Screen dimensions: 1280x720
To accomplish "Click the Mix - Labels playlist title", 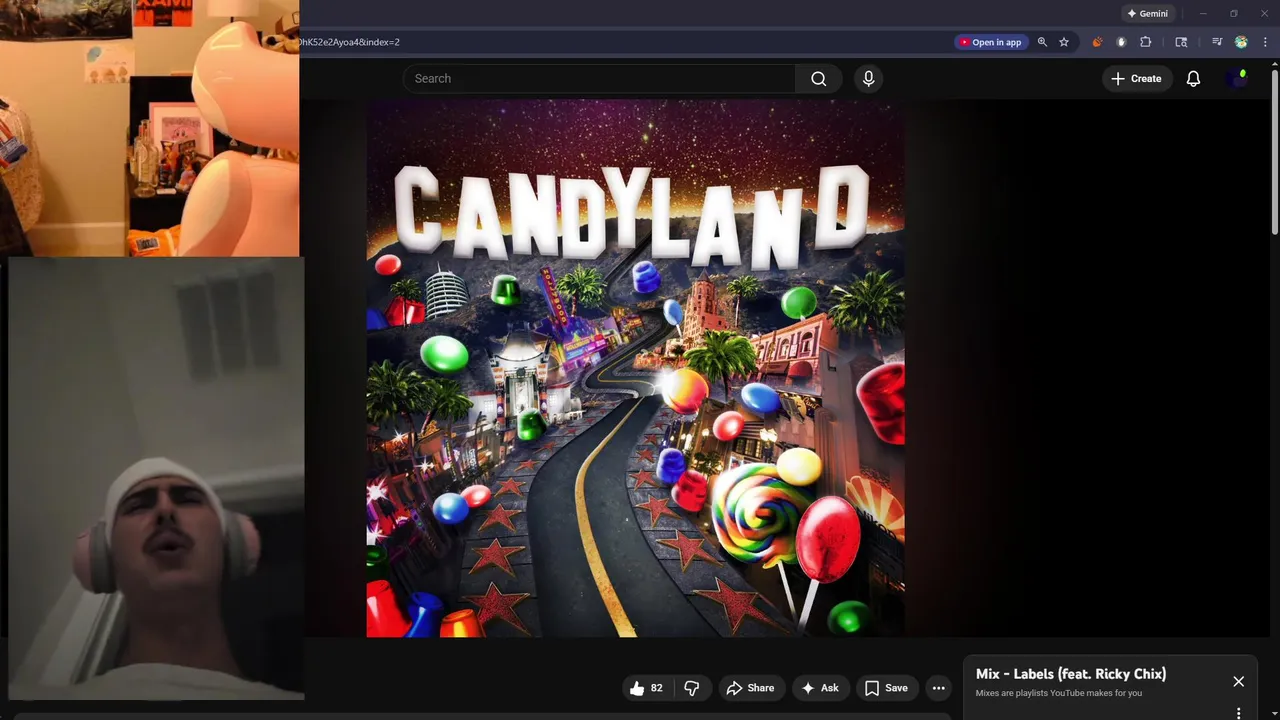I will tap(1071, 674).
